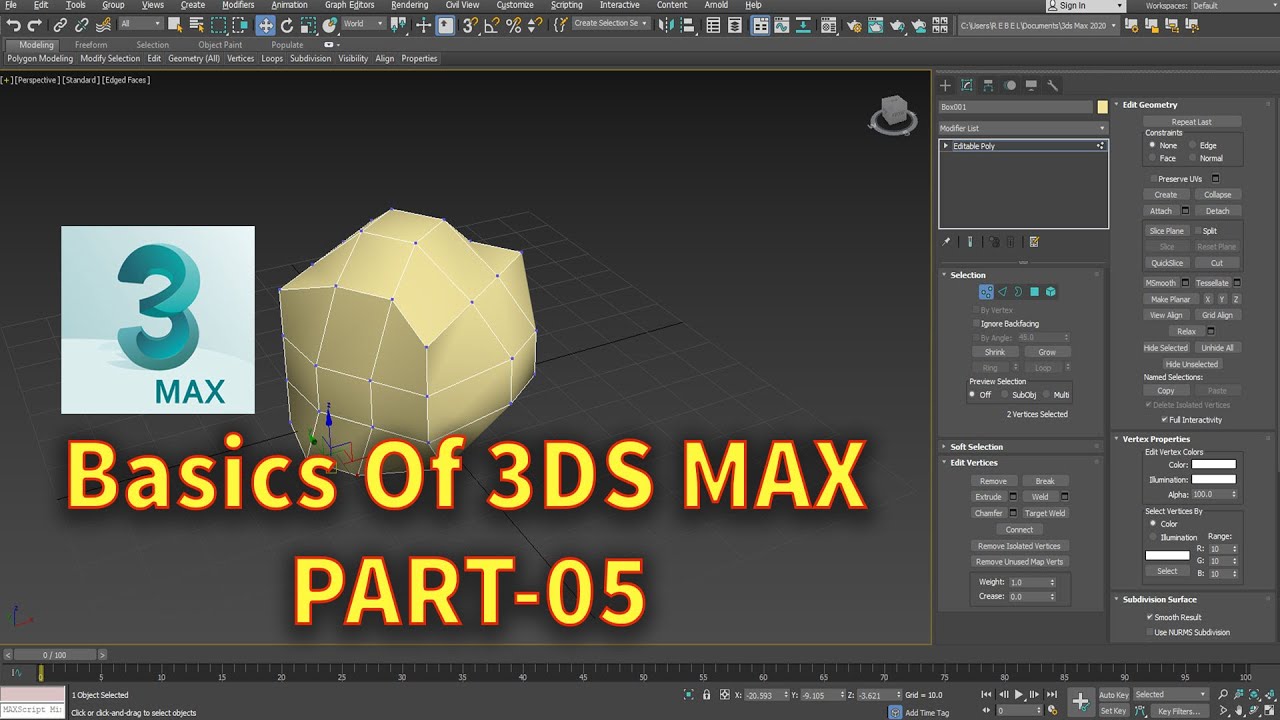The width and height of the screenshot is (1280, 720).
Task: Select the SubObj preview selection radio
Action: click(1004, 395)
